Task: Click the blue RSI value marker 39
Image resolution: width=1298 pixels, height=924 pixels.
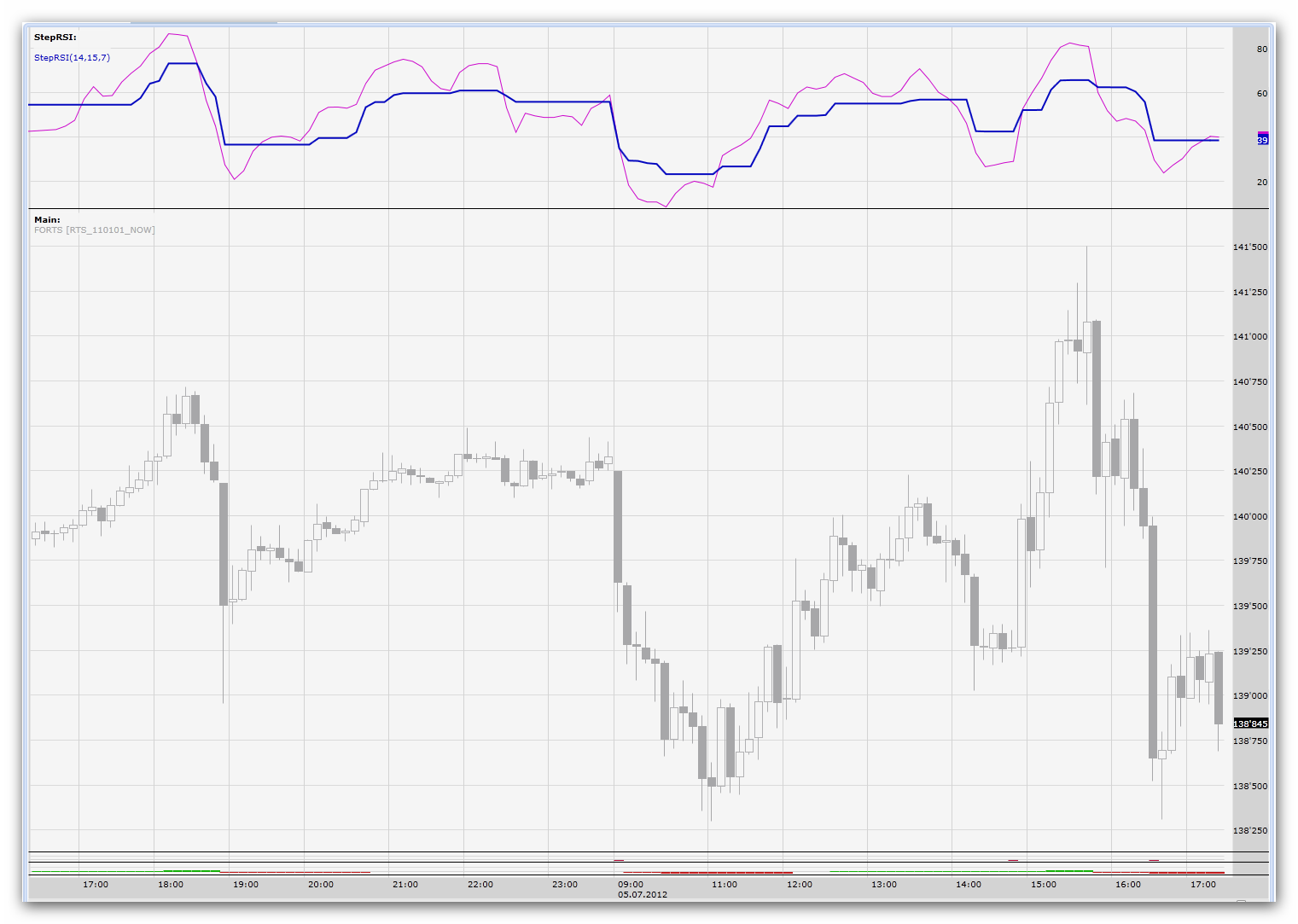Action: point(1263,139)
